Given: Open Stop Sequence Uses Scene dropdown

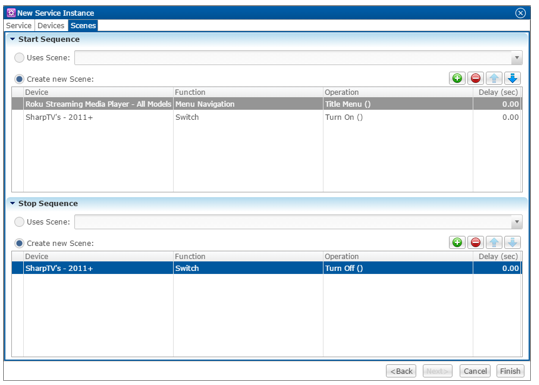Looking at the screenshot, I should [x=516, y=222].
